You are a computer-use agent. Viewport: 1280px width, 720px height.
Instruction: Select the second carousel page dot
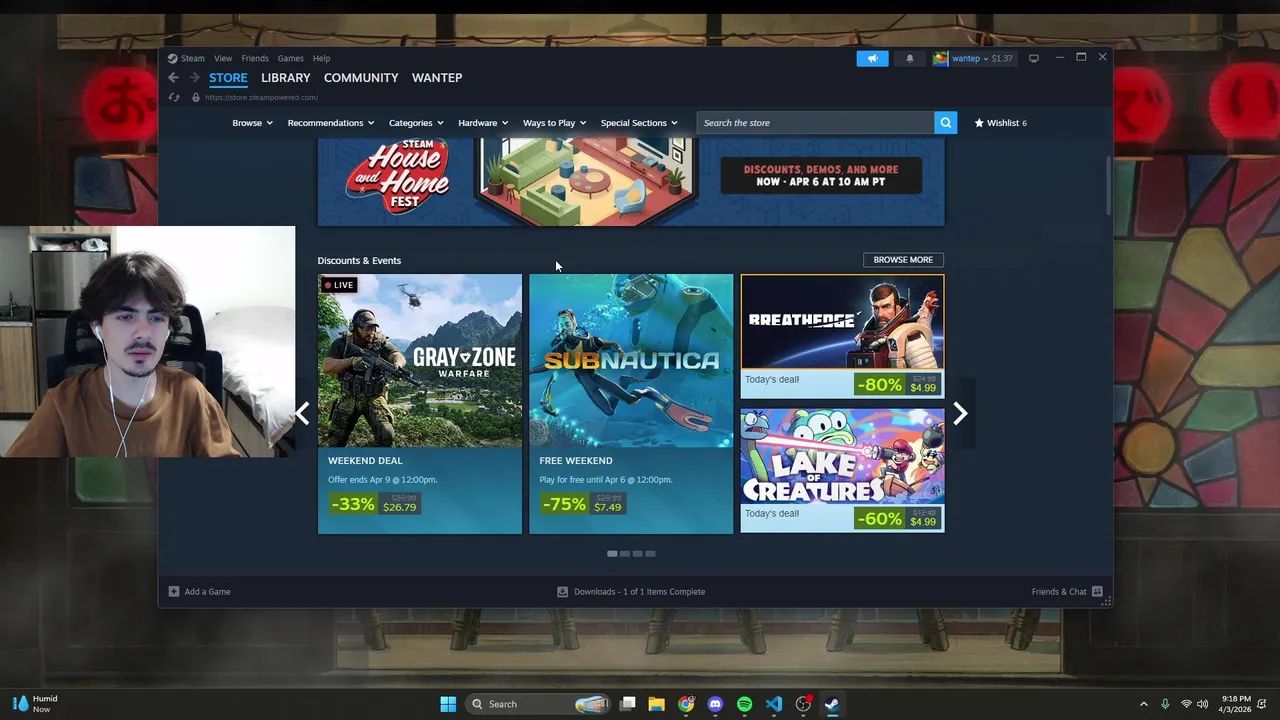click(625, 554)
